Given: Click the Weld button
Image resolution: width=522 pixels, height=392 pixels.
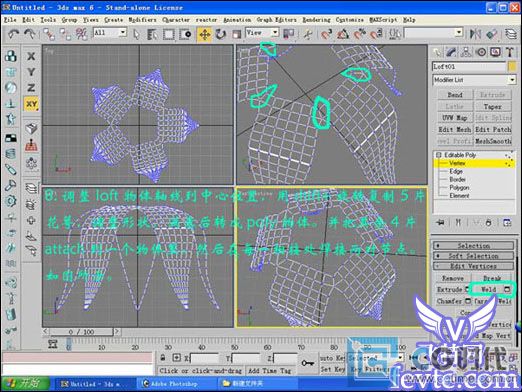Looking at the screenshot, I should (488, 289).
